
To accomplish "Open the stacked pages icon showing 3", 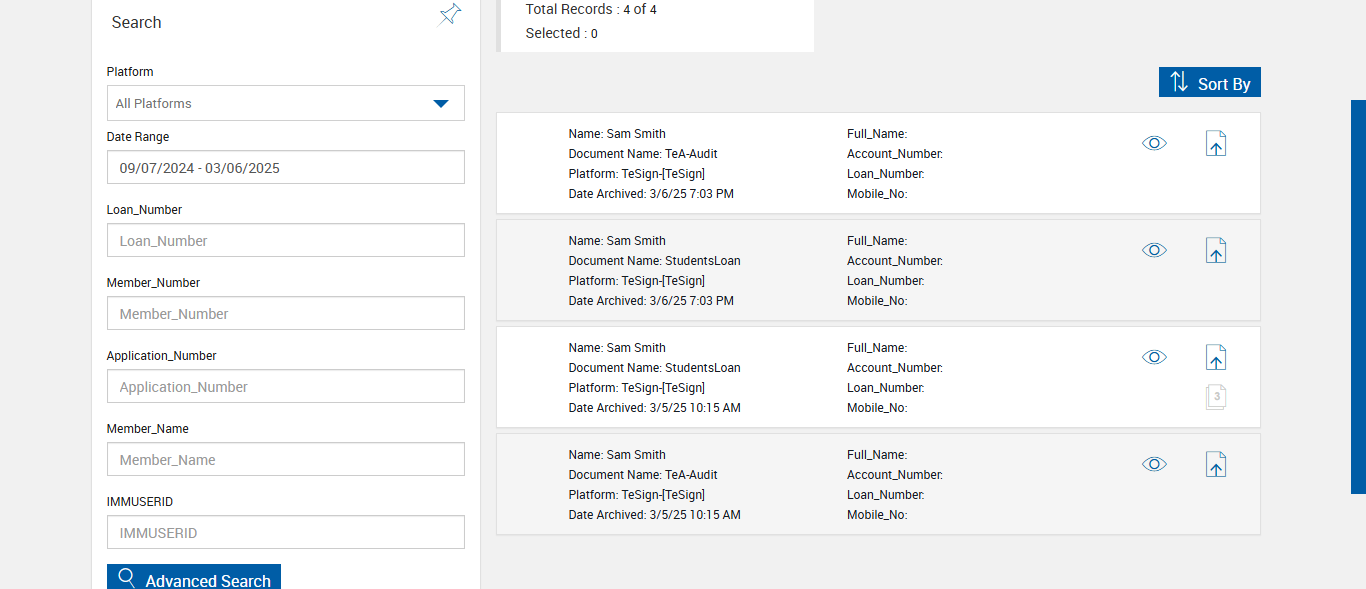I will (1215, 397).
